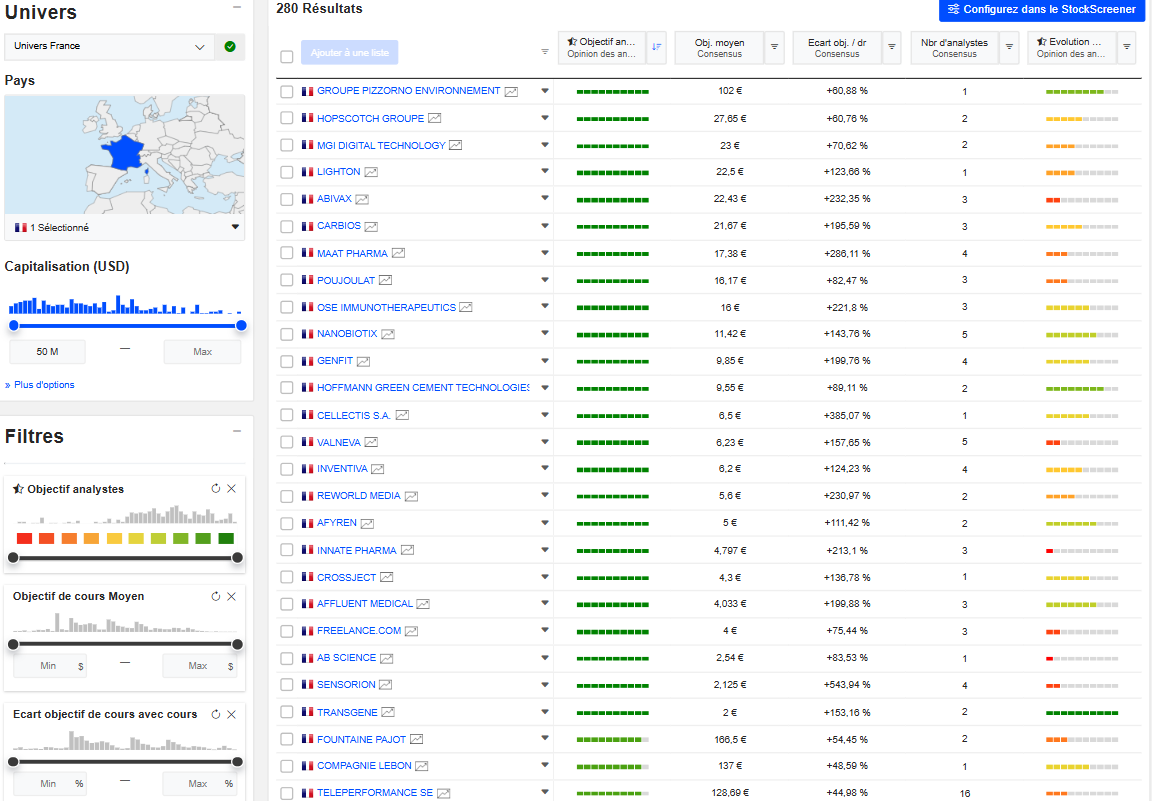Click the filter icon on Ecart obj. column
The image size is (1152, 801).
892,47
